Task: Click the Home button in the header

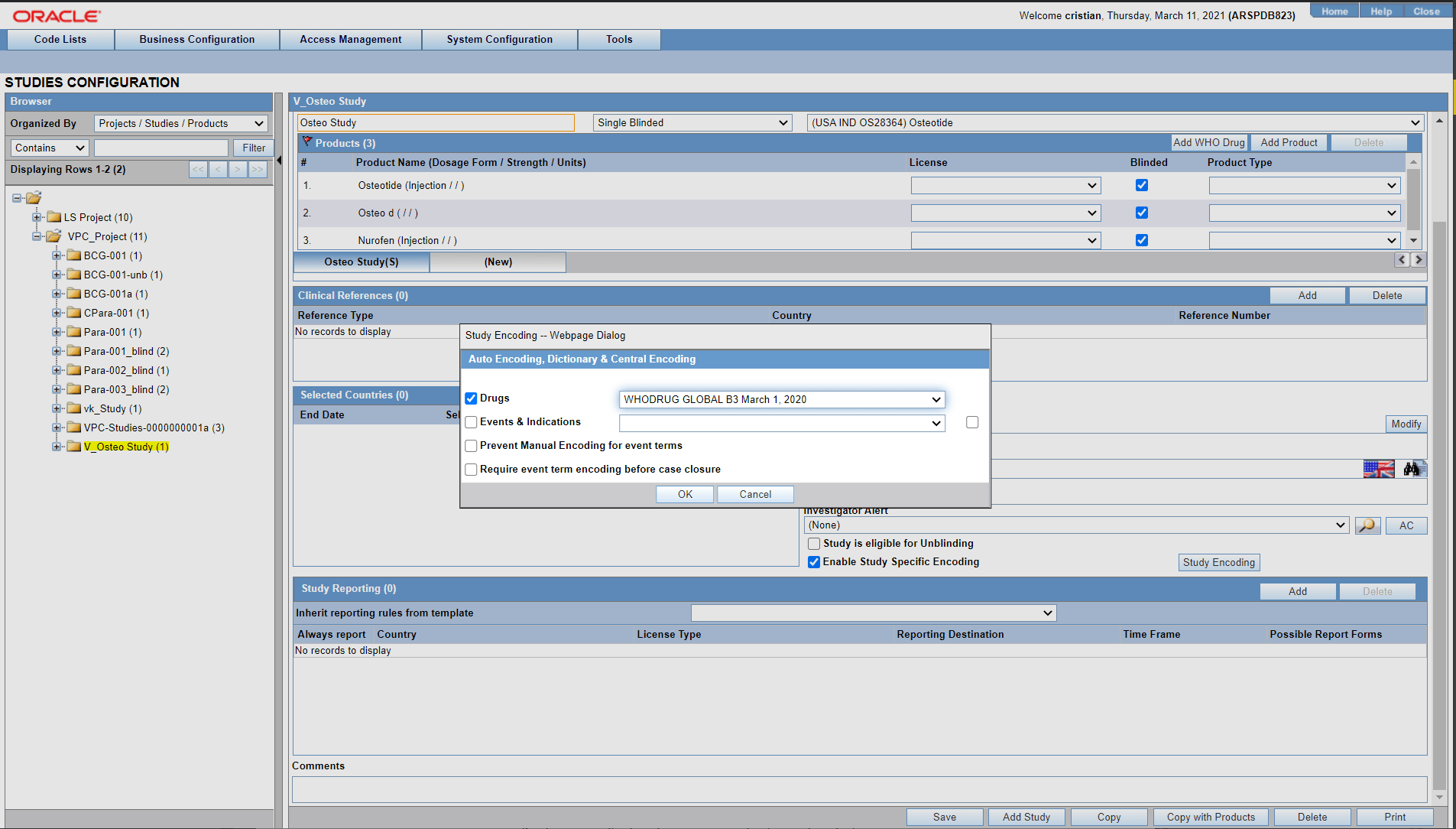Action: pyautogui.click(x=1334, y=10)
